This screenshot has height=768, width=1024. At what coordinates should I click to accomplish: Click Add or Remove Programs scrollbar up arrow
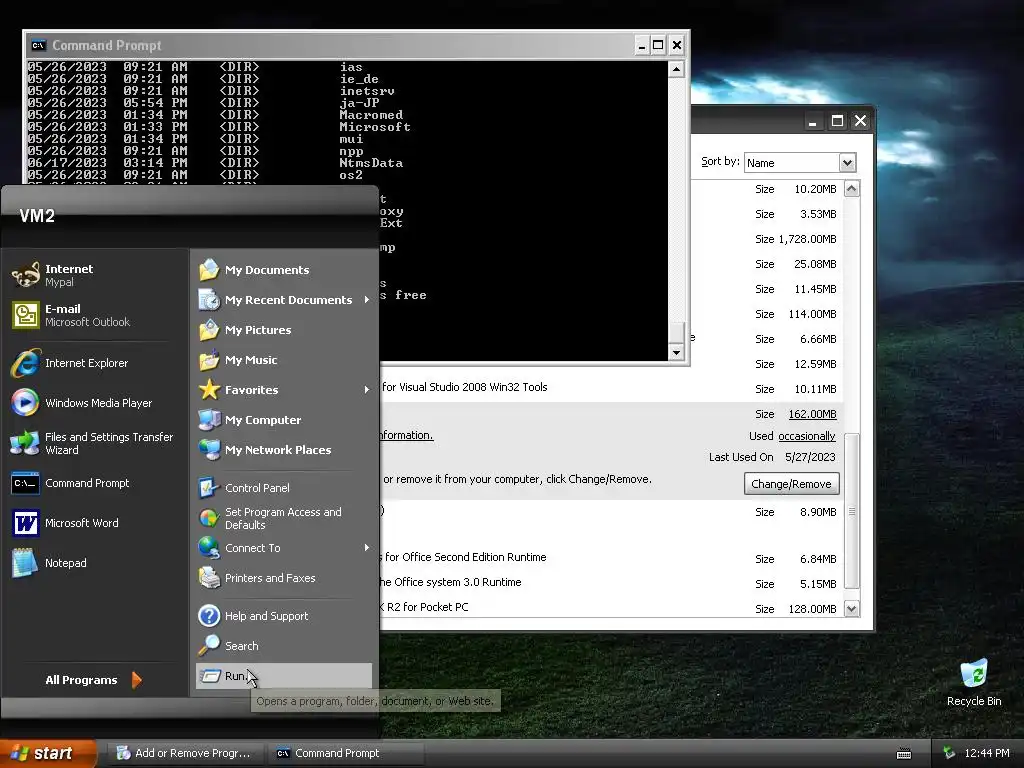point(852,189)
